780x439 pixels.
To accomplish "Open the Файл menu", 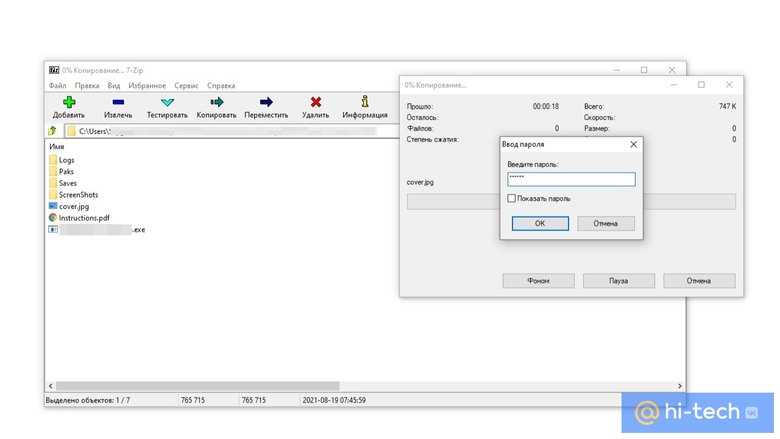I will (x=58, y=86).
